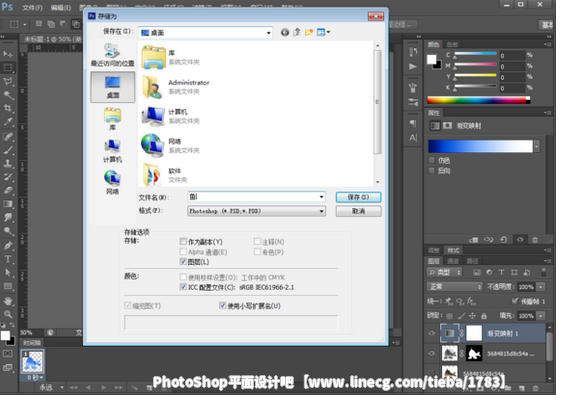Select the Pen tool
Image resolution: width=561 pixels, height=401 pixels.
click(x=8, y=245)
